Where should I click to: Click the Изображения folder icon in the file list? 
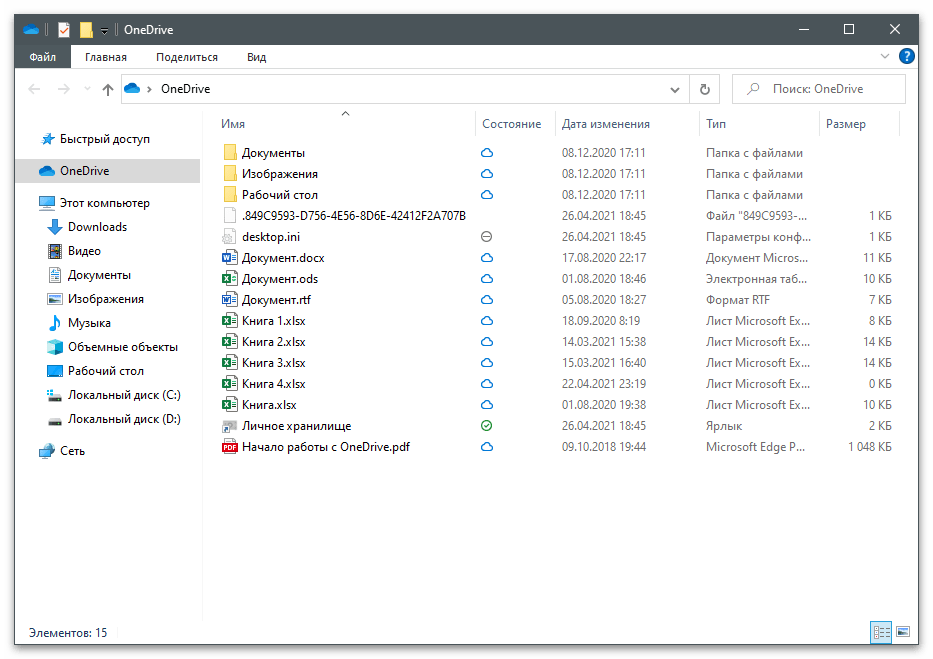[230, 174]
